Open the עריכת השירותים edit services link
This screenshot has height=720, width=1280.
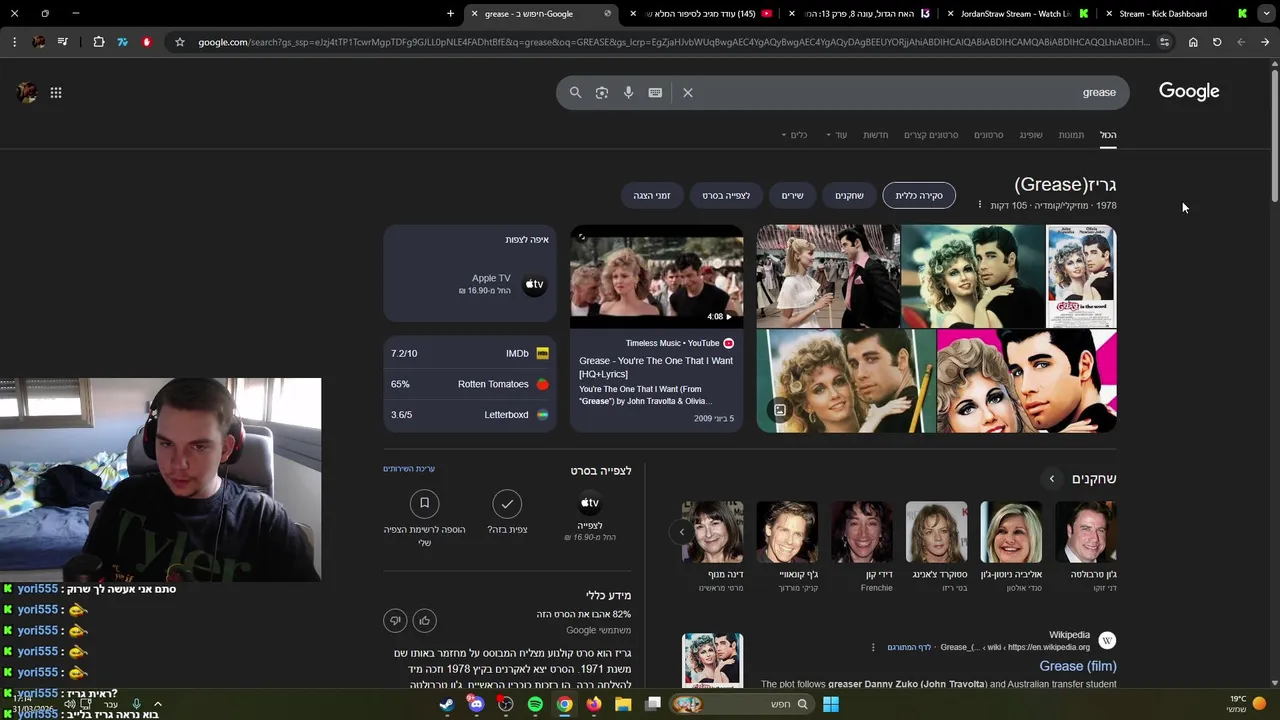[409, 469]
